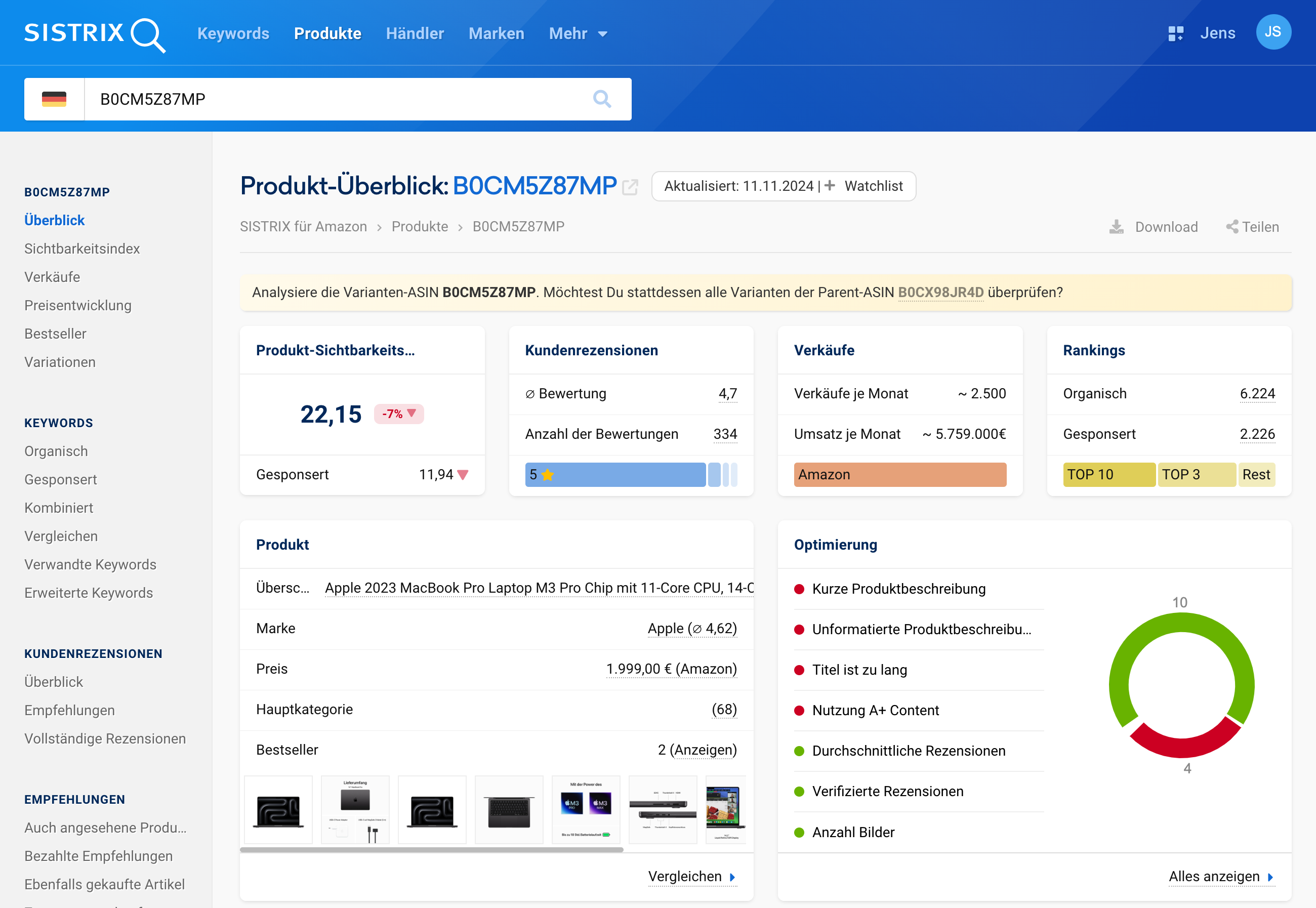
Task: Click the -7% change badge
Action: point(399,414)
